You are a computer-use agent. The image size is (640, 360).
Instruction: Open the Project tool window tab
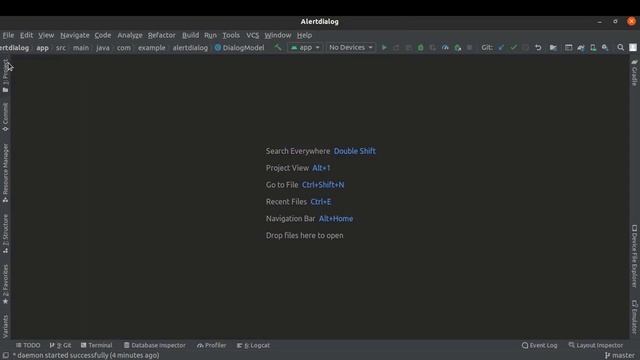[x=5, y=76]
